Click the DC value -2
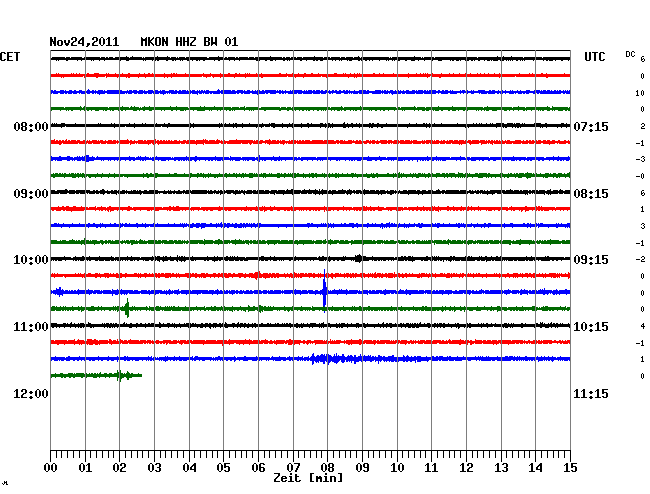Viewport: 650px width, 494px height. pos(640,259)
